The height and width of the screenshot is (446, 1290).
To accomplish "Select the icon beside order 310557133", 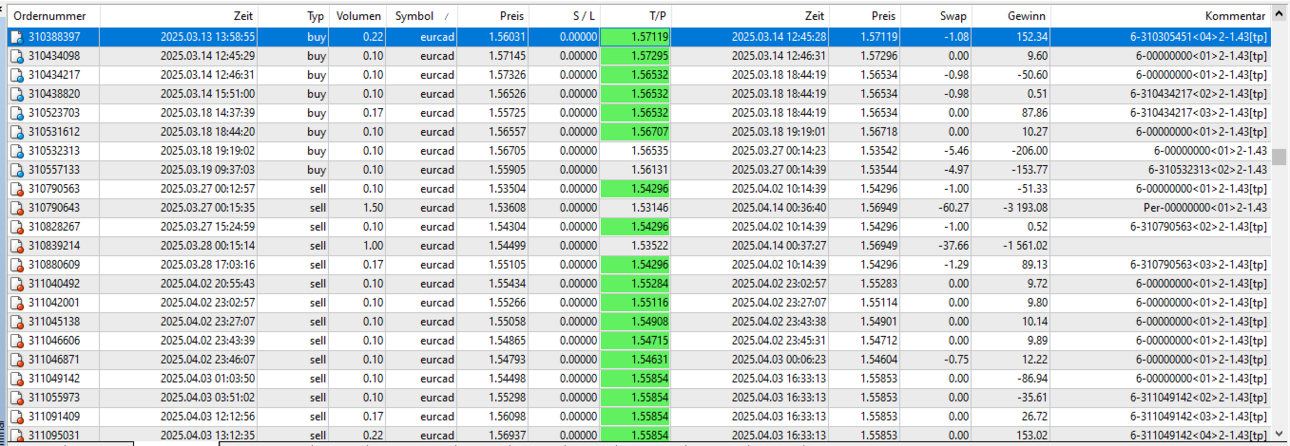I will point(16,169).
